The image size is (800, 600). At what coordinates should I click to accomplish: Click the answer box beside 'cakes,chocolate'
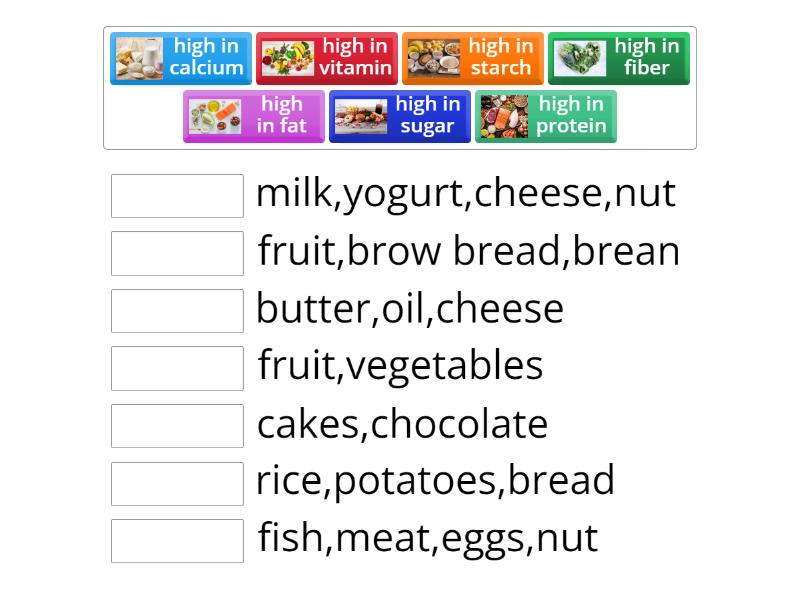pyautogui.click(x=176, y=424)
